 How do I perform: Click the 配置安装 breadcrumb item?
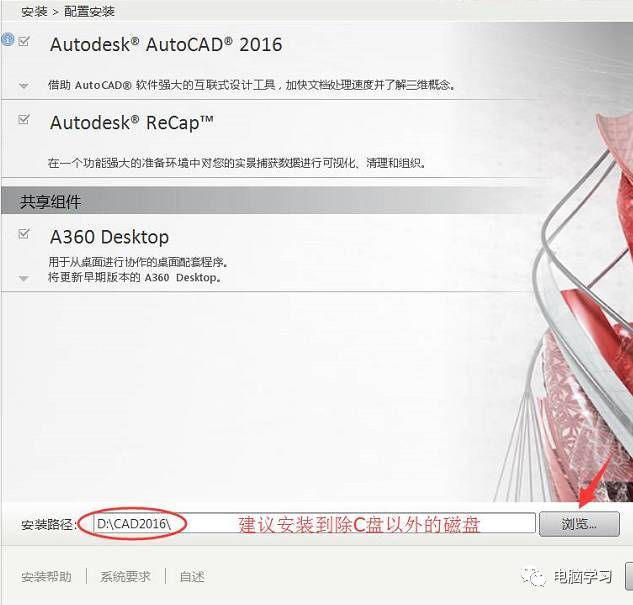(89, 12)
